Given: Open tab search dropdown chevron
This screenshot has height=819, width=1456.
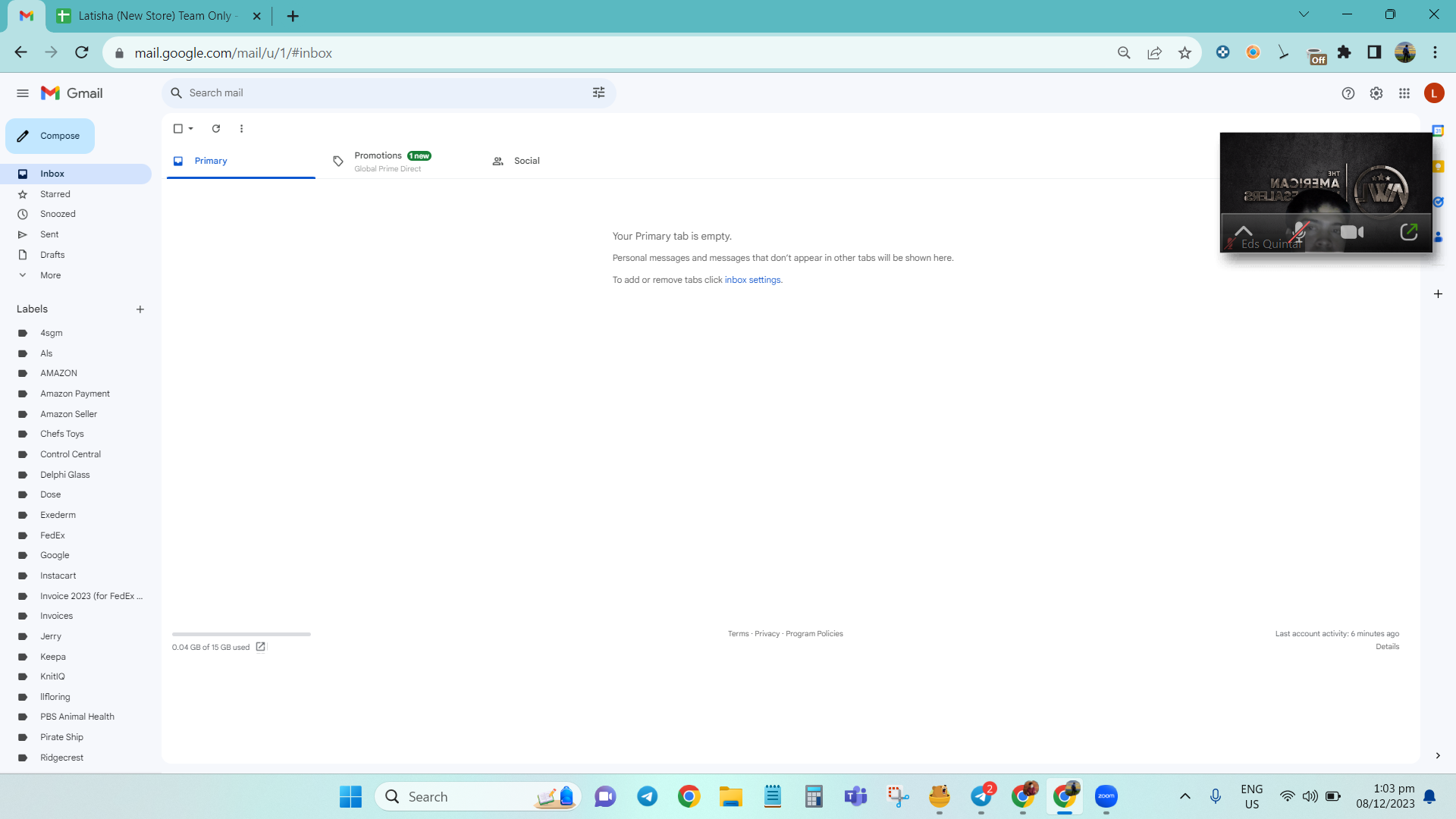Looking at the screenshot, I should pyautogui.click(x=1304, y=14).
